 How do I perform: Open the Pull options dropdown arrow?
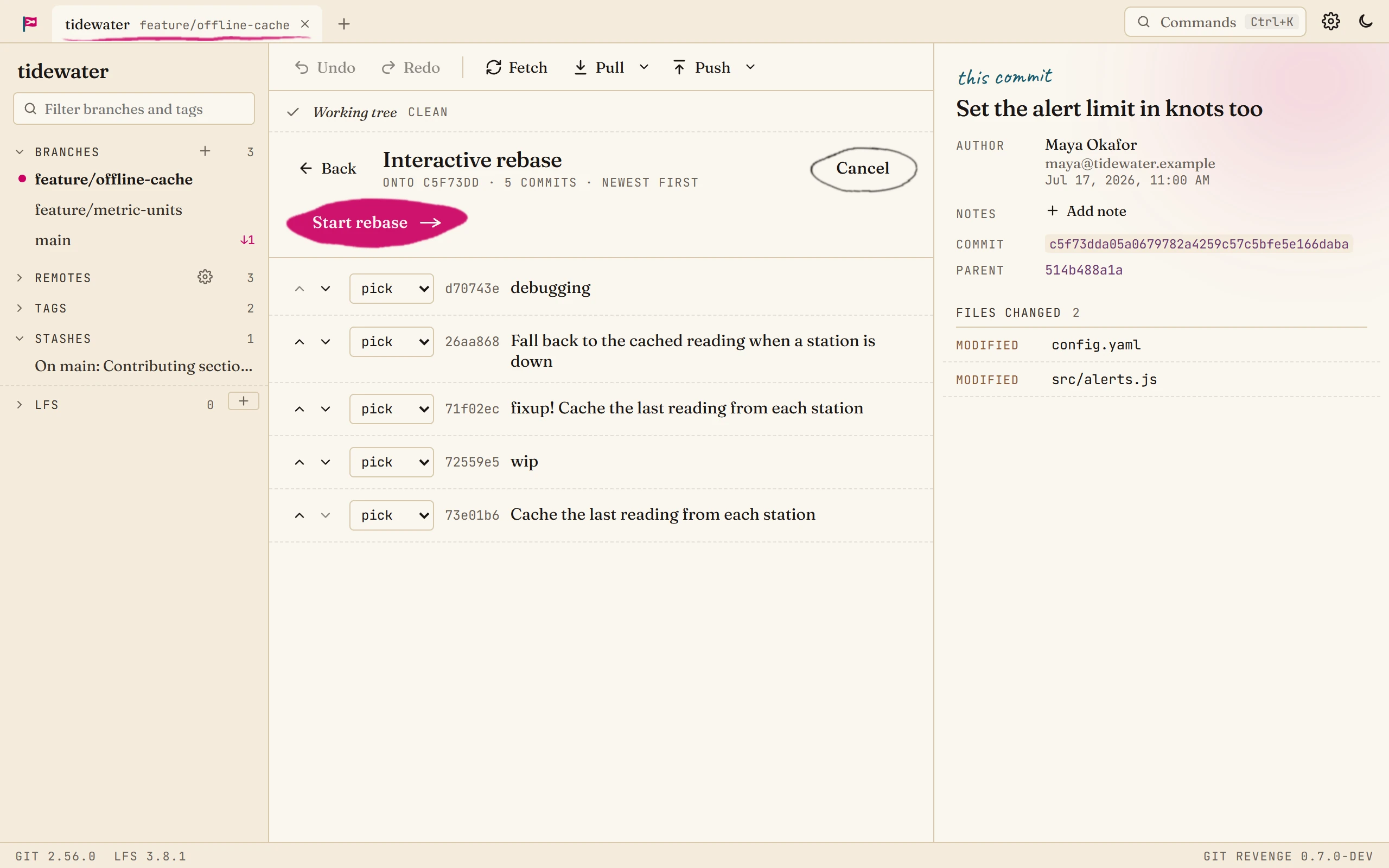coord(644,67)
